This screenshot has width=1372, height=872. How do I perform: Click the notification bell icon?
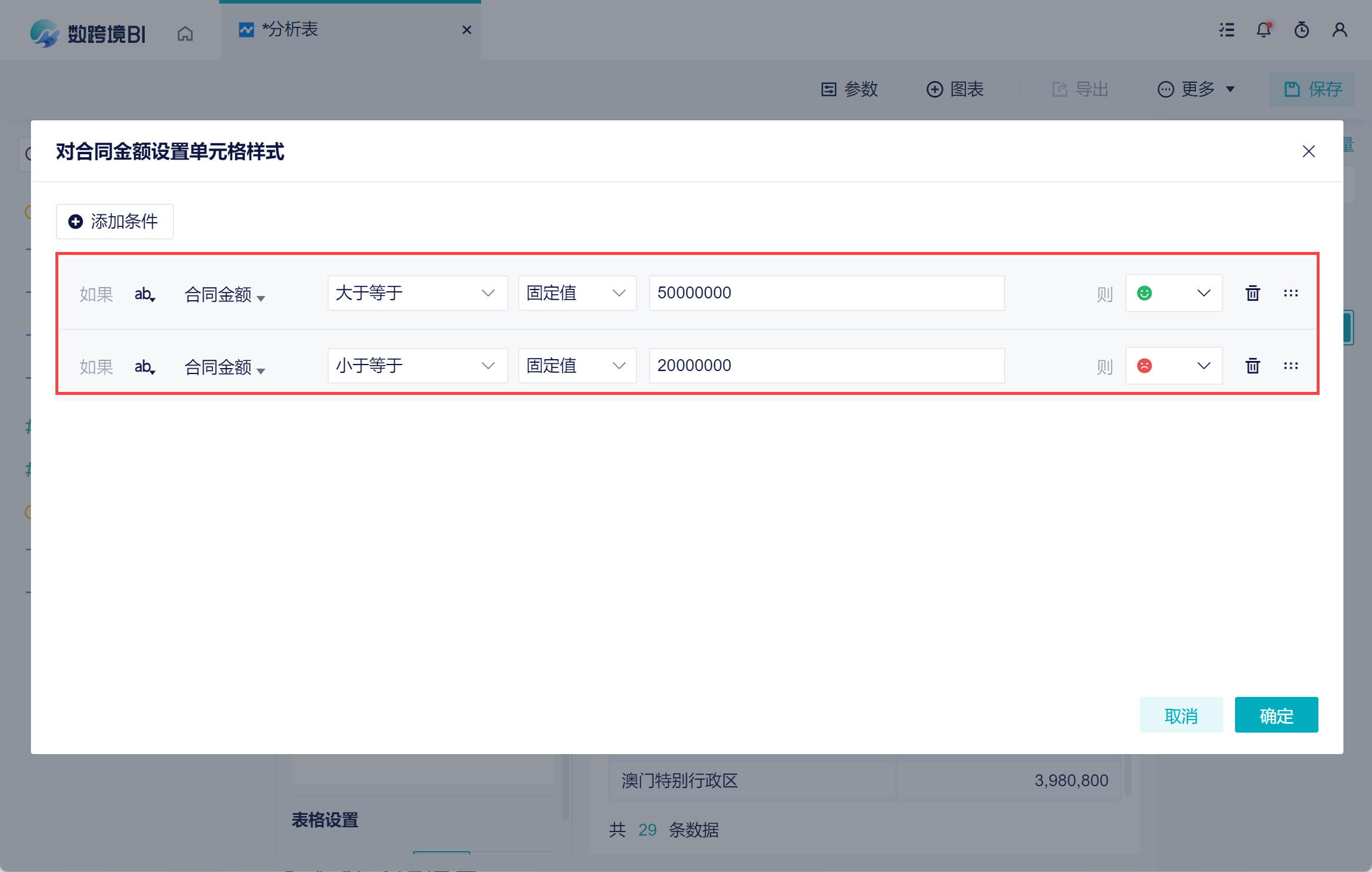coord(1264,30)
